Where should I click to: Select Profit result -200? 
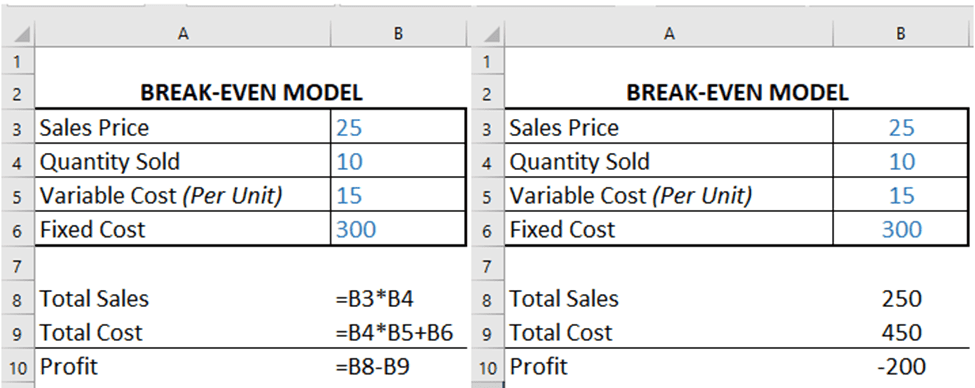901,366
